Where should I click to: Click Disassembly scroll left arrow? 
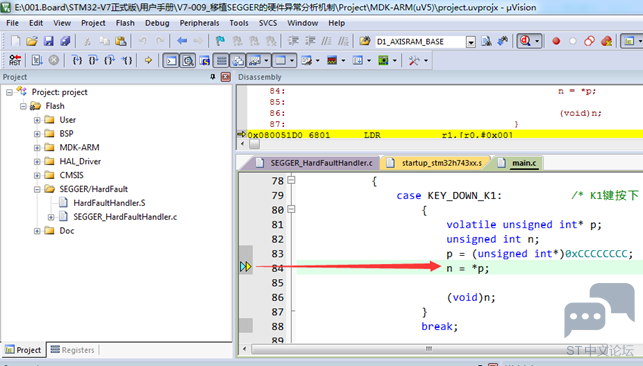coord(242,144)
